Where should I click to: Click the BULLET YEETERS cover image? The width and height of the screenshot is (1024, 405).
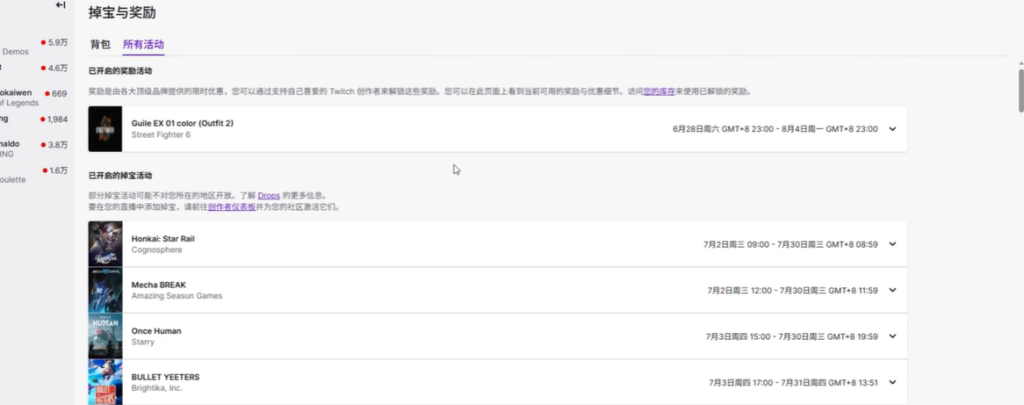(x=105, y=382)
